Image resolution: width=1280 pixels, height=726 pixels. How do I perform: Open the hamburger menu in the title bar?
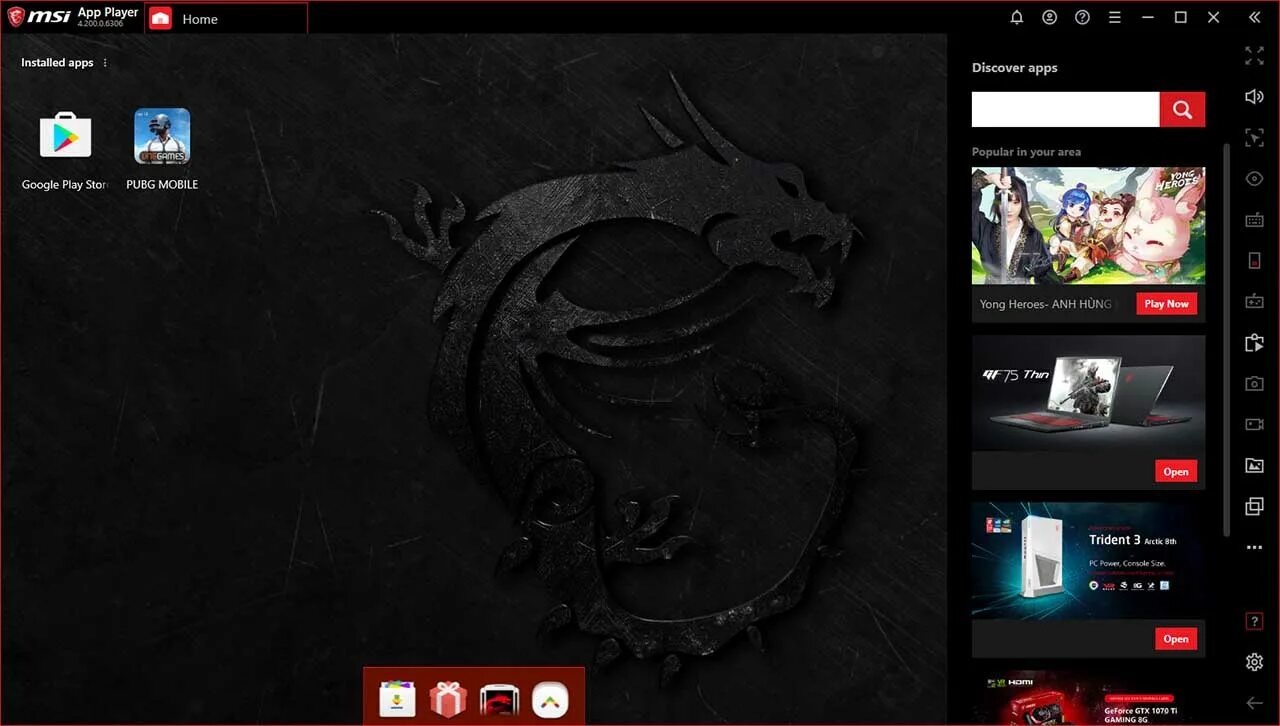[x=1115, y=17]
